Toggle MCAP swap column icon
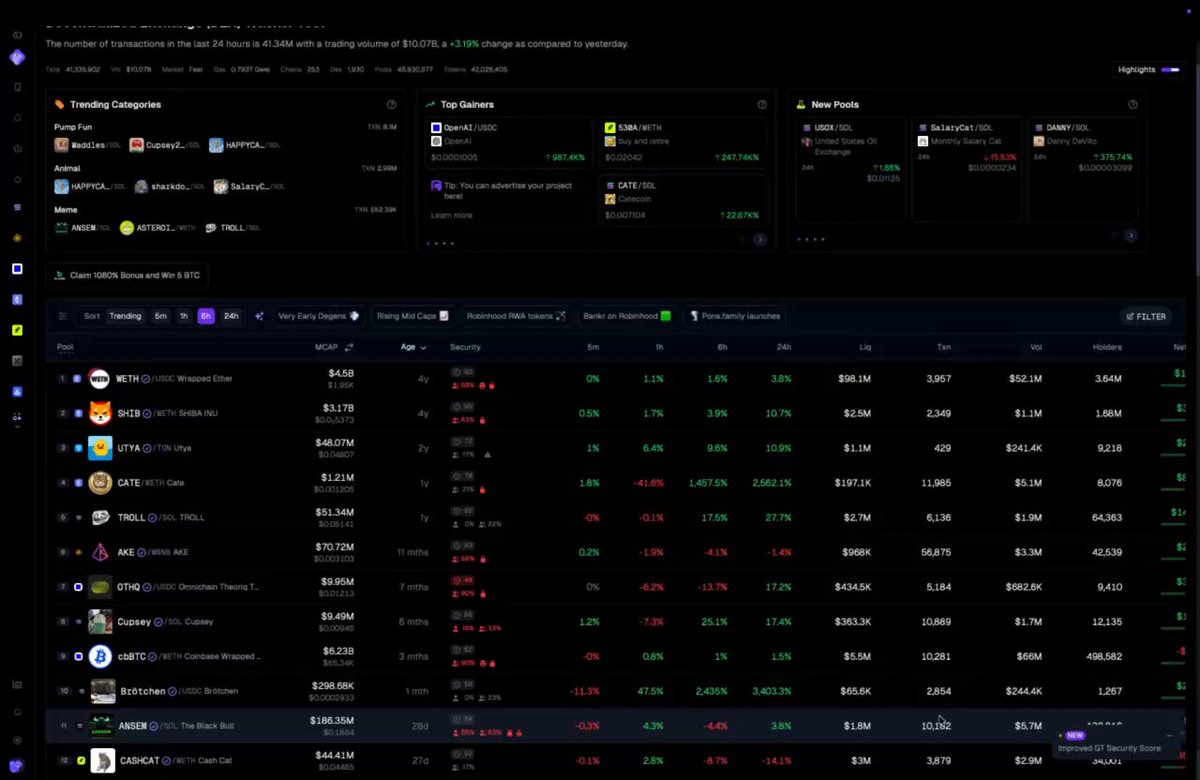 coord(349,347)
